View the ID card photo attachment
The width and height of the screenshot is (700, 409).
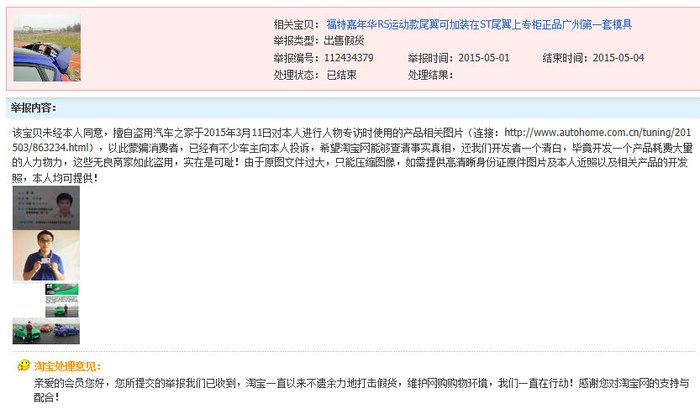pos(45,209)
